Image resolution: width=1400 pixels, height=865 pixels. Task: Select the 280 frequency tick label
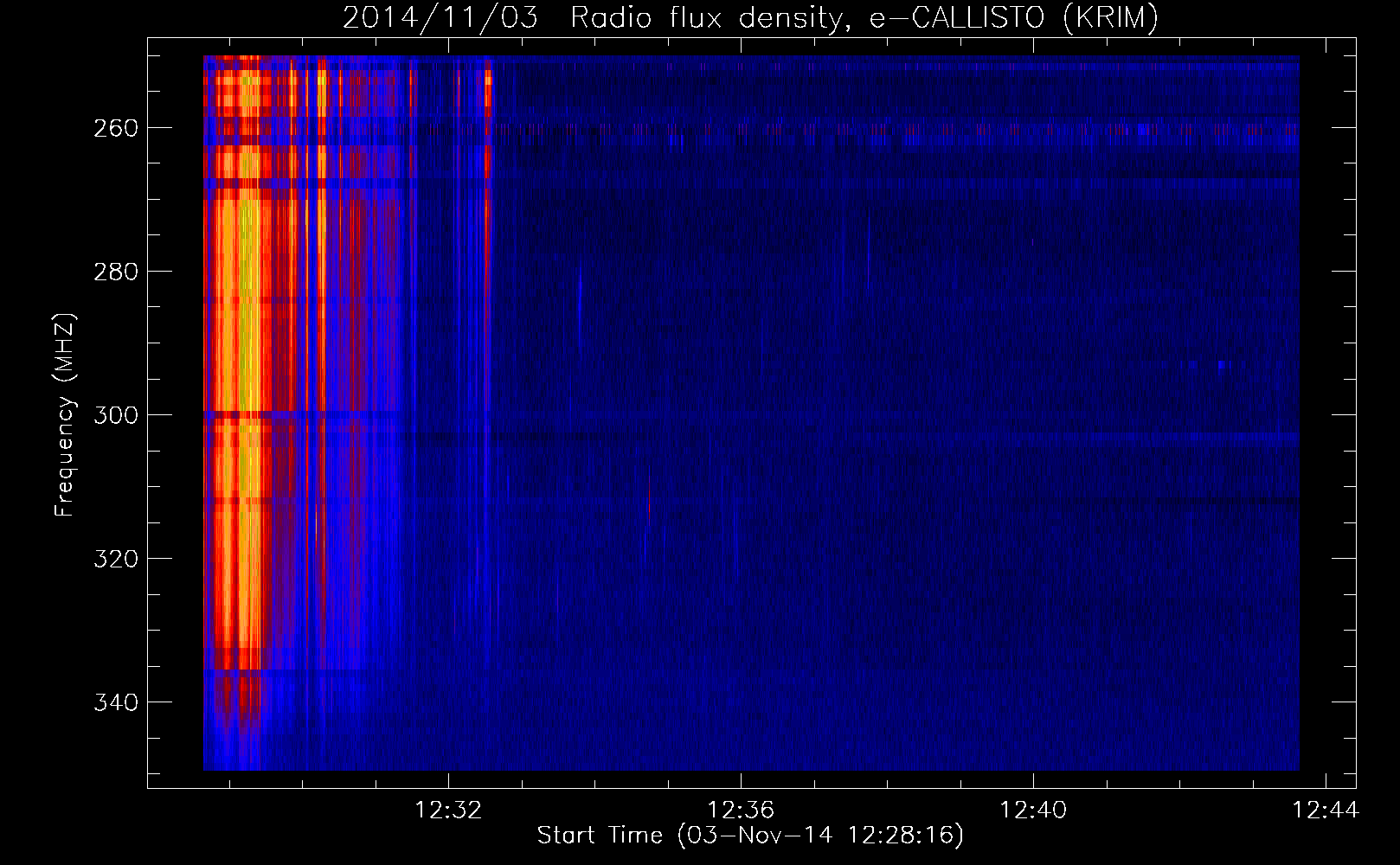(x=115, y=272)
